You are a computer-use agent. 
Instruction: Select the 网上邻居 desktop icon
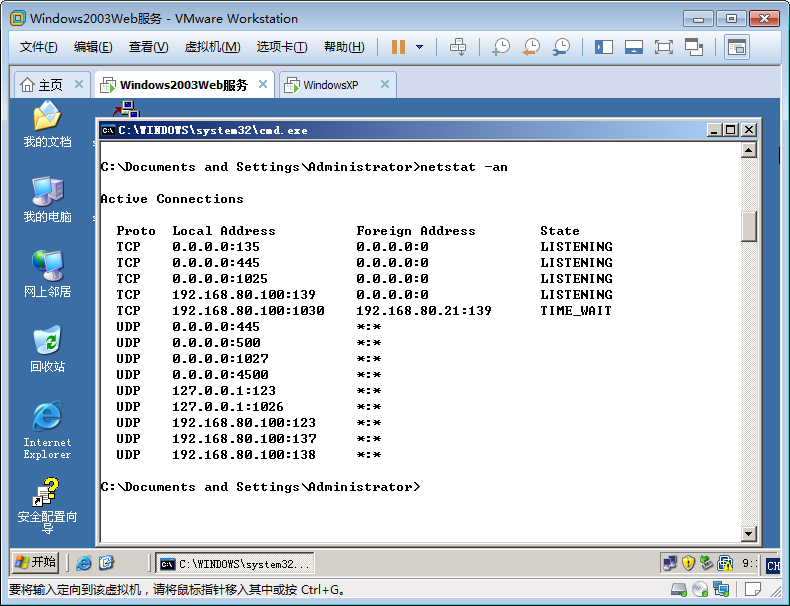[x=47, y=274]
